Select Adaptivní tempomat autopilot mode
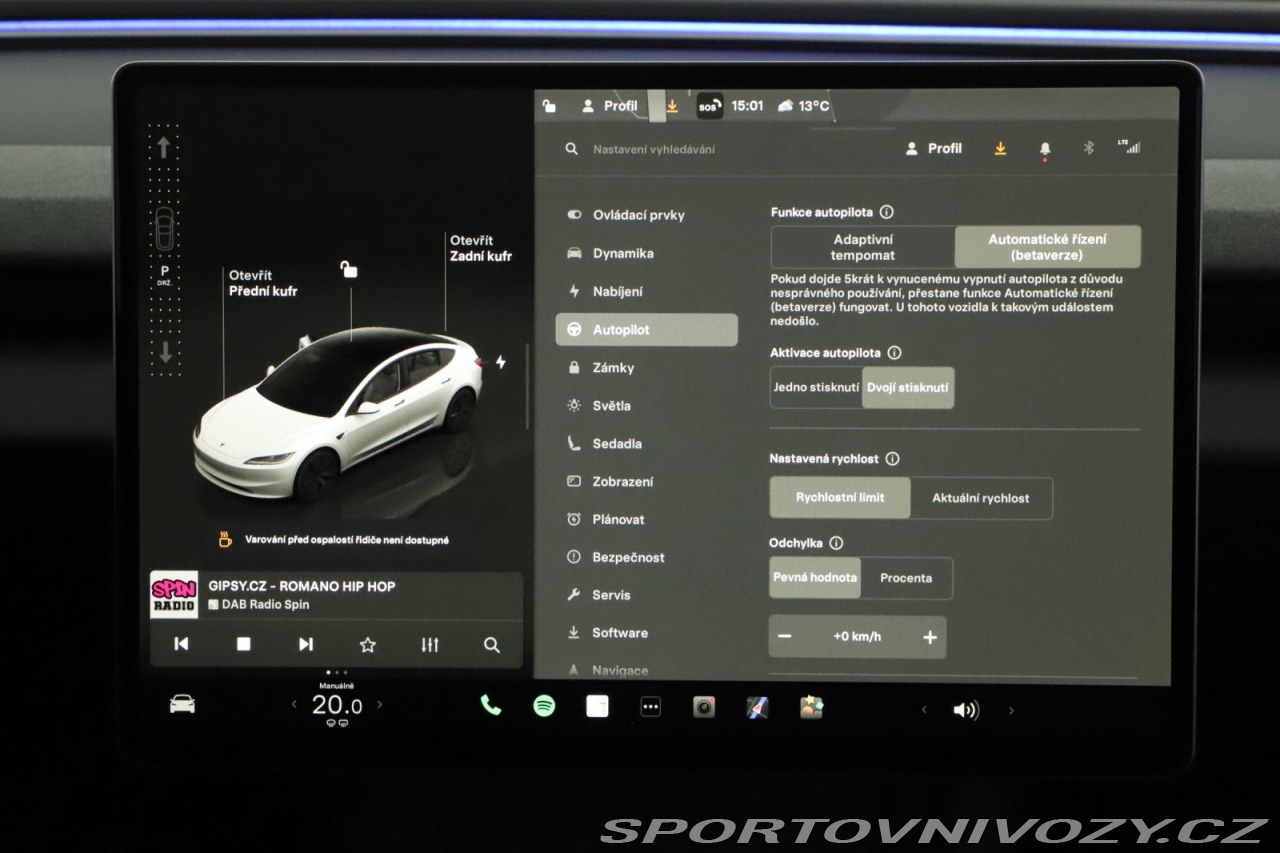Screen dimensions: 1280x853 click(x=862, y=247)
